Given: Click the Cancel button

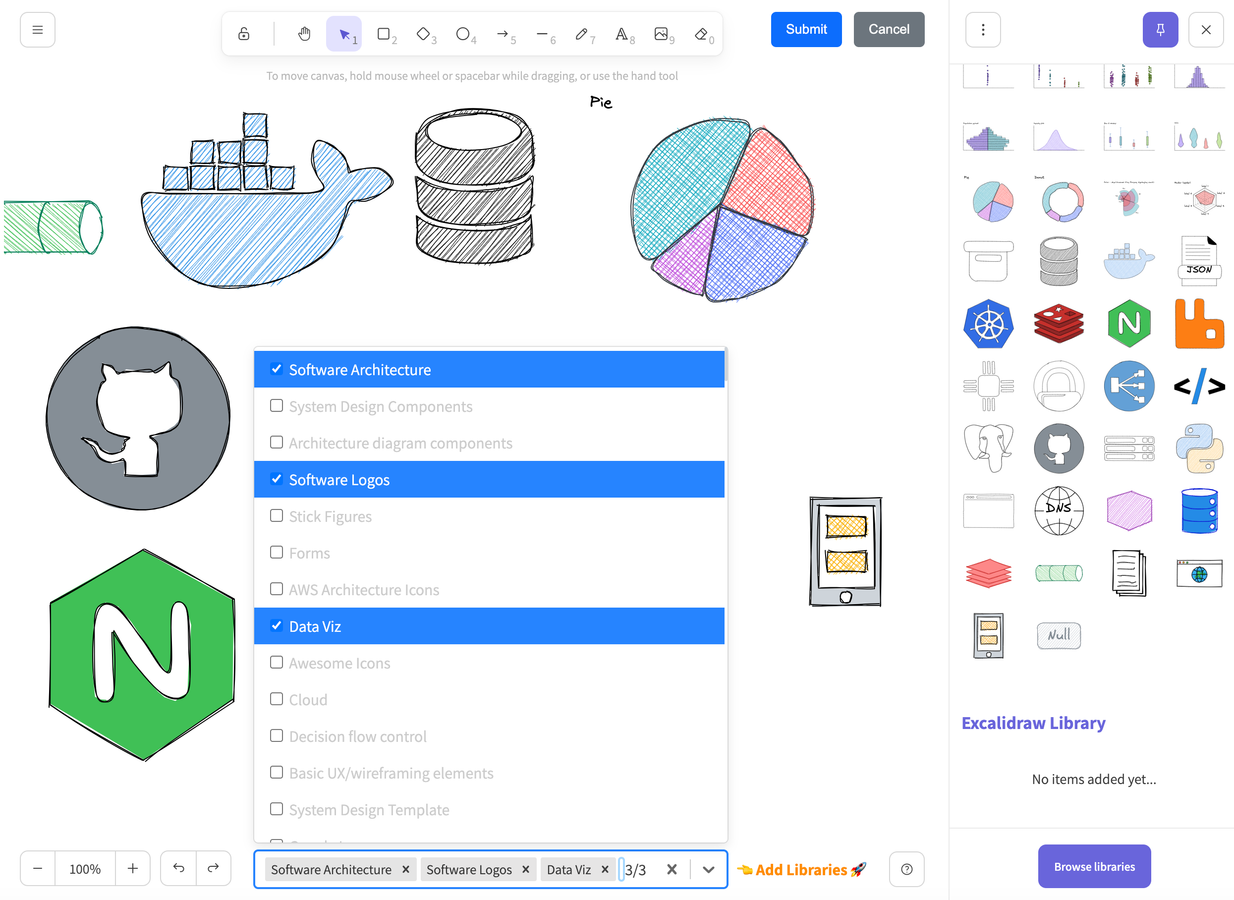Looking at the screenshot, I should pos(889,29).
